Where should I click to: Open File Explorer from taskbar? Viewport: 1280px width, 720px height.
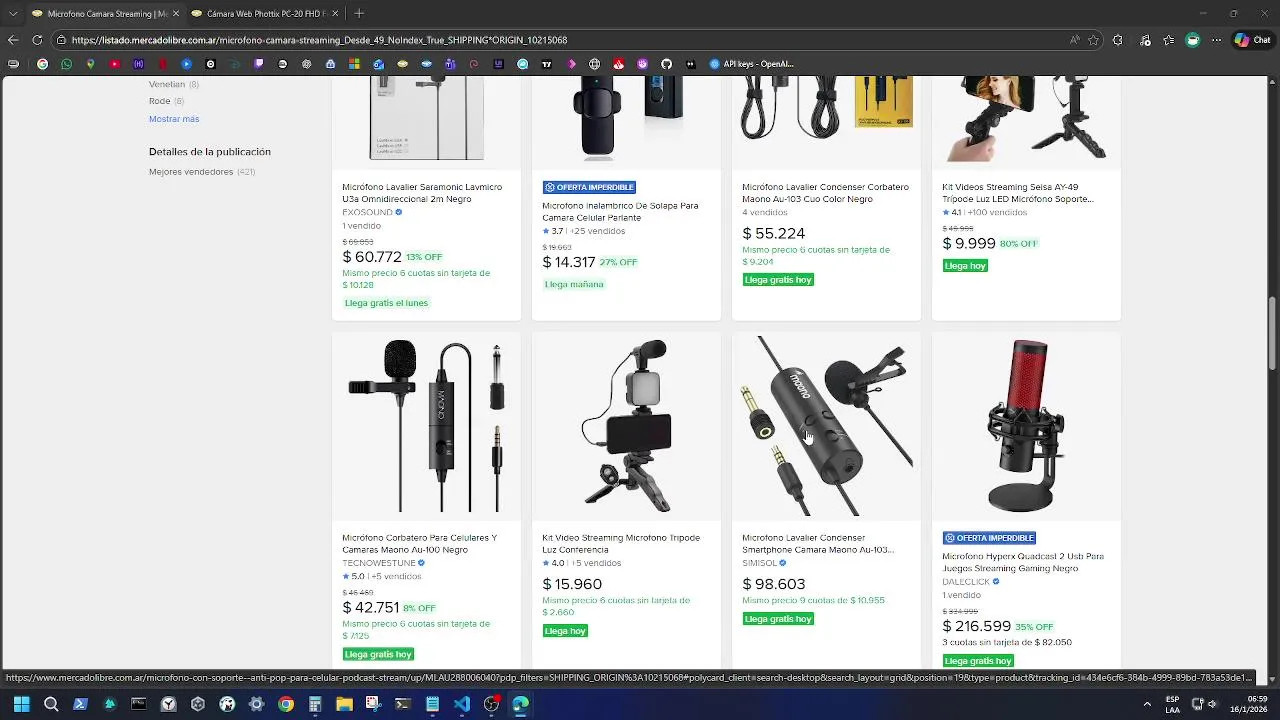click(x=344, y=704)
